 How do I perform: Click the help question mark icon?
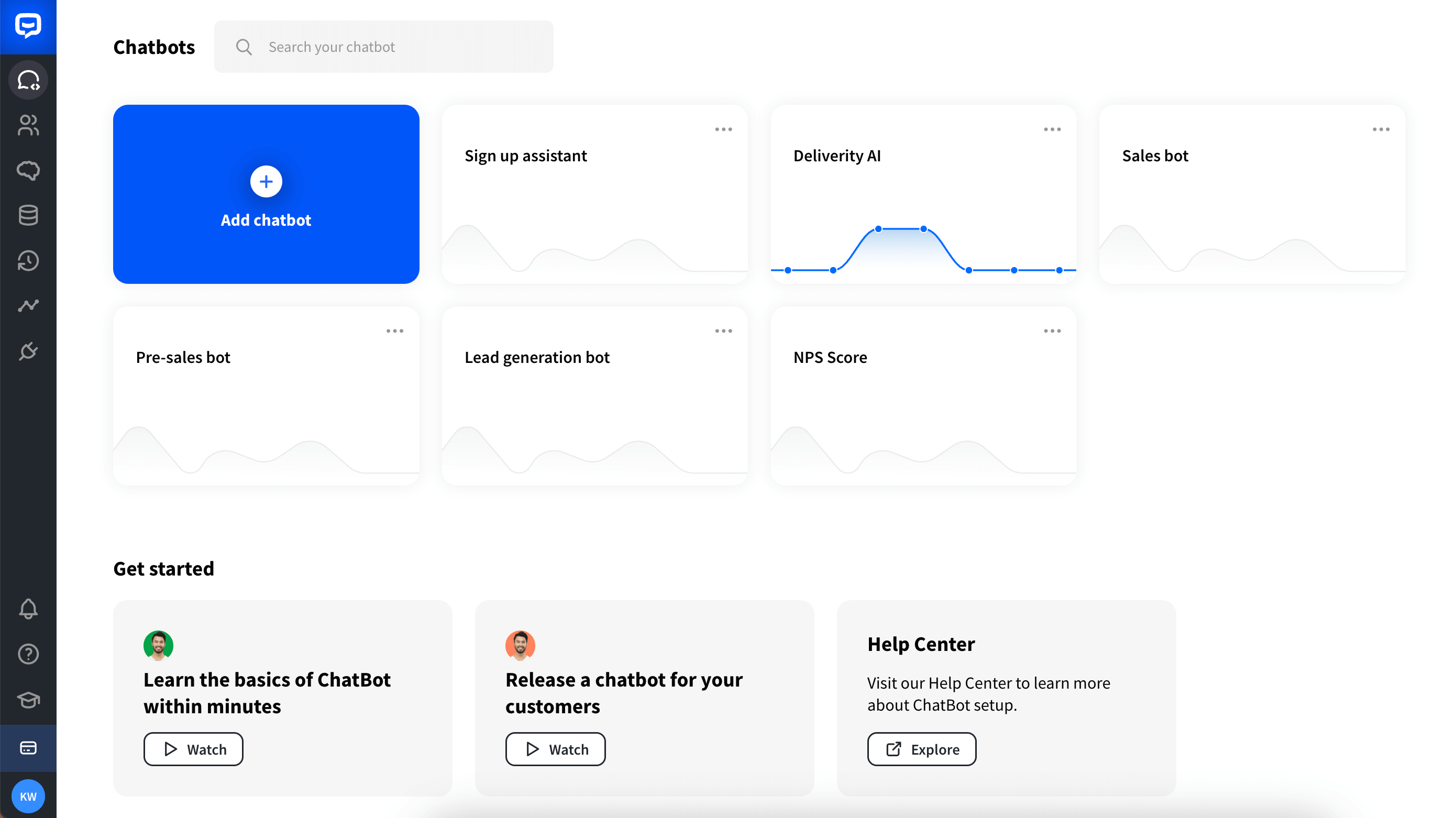pyautogui.click(x=27, y=654)
